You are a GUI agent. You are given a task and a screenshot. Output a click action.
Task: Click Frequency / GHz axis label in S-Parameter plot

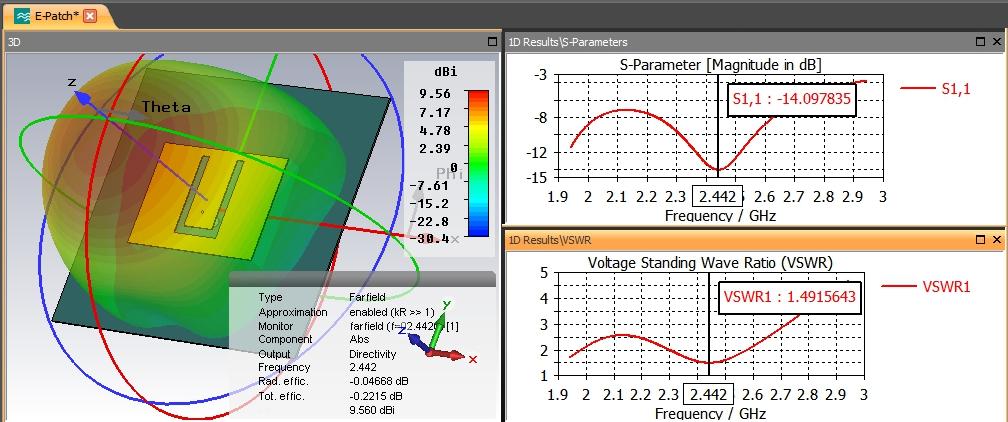click(x=720, y=216)
